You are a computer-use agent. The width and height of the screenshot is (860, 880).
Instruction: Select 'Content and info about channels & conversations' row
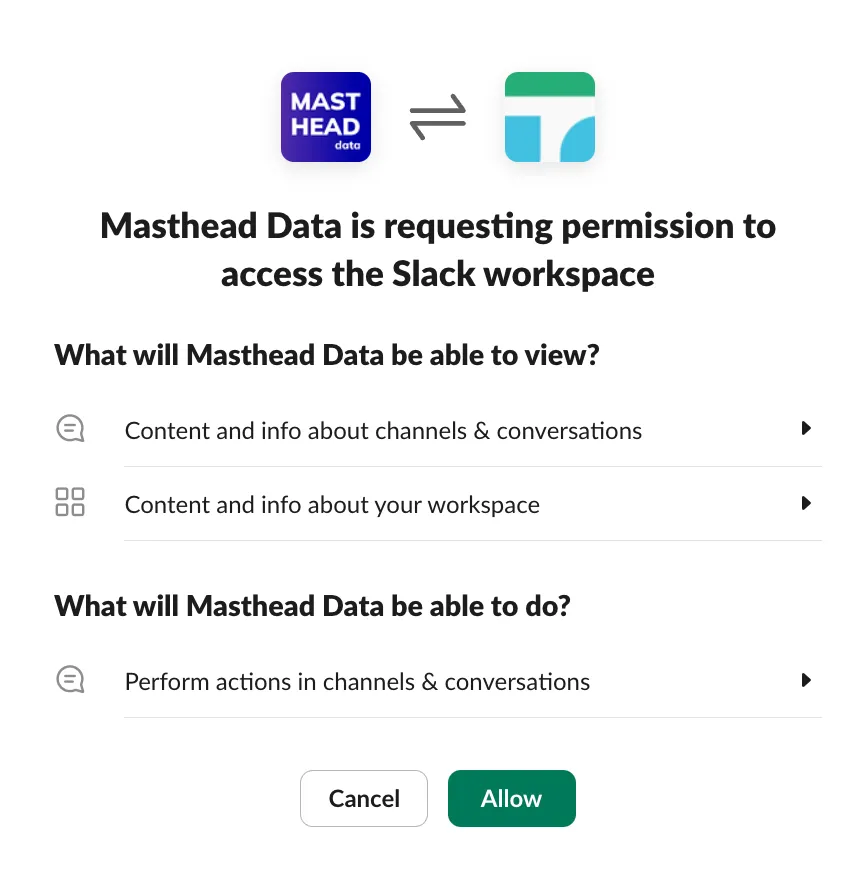coord(383,431)
